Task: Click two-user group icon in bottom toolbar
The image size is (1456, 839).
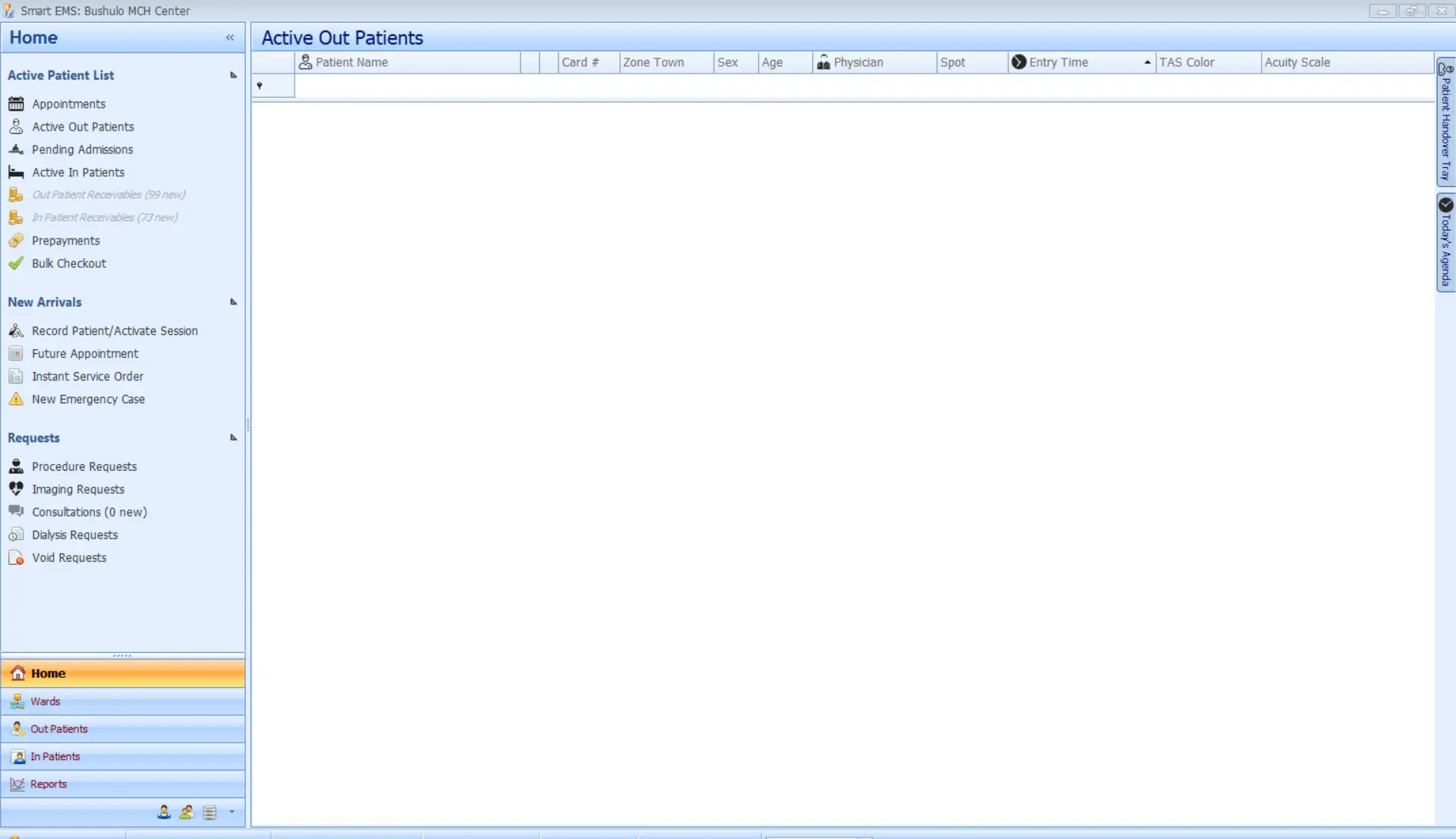Action: [x=187, y=812]
